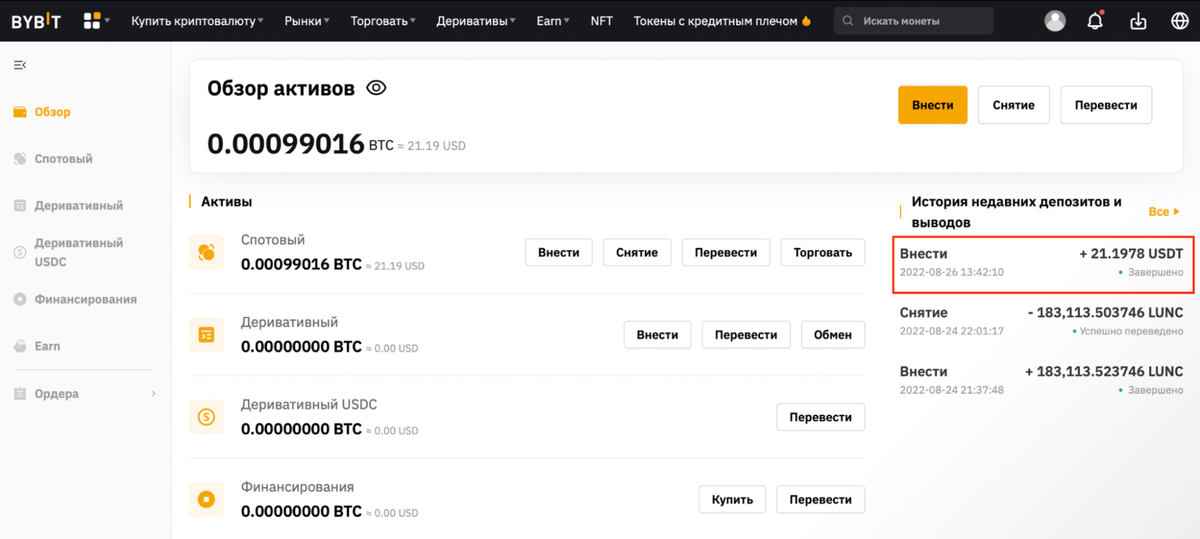Open the Все history link
The height and width of the screenshot is (539, 1200).
pos(1164,212)
